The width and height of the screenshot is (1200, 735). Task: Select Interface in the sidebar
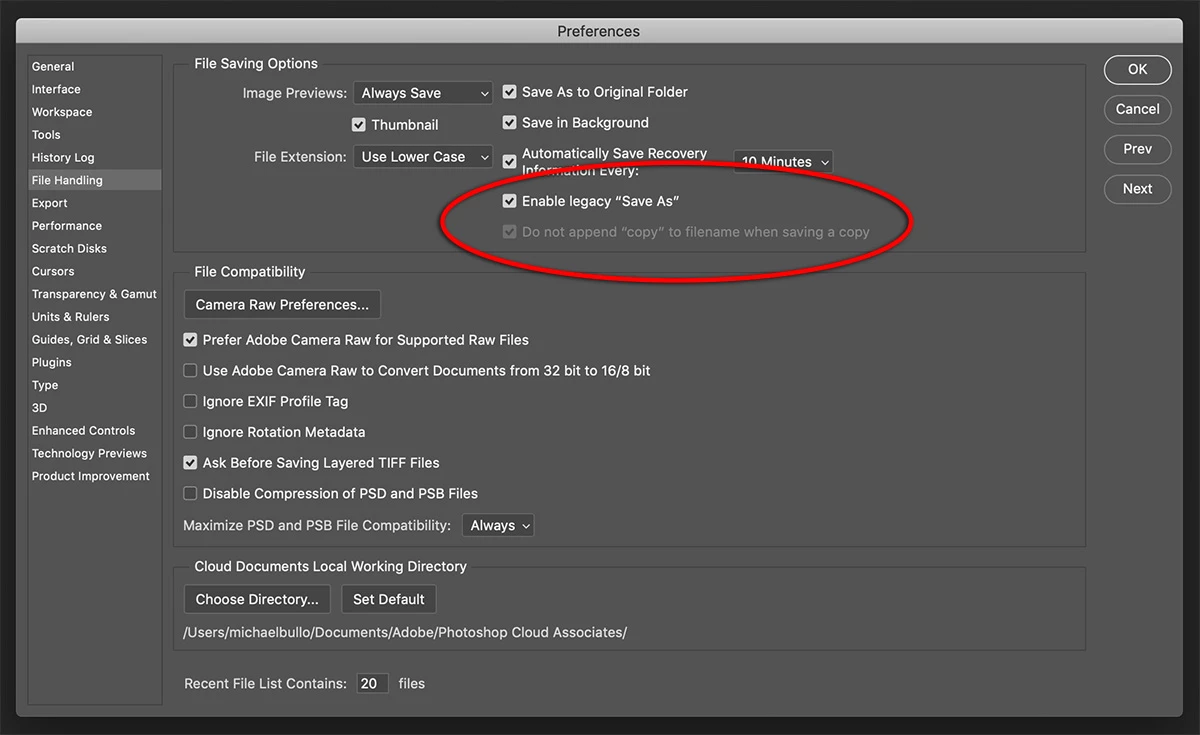[x=56, y=89]
